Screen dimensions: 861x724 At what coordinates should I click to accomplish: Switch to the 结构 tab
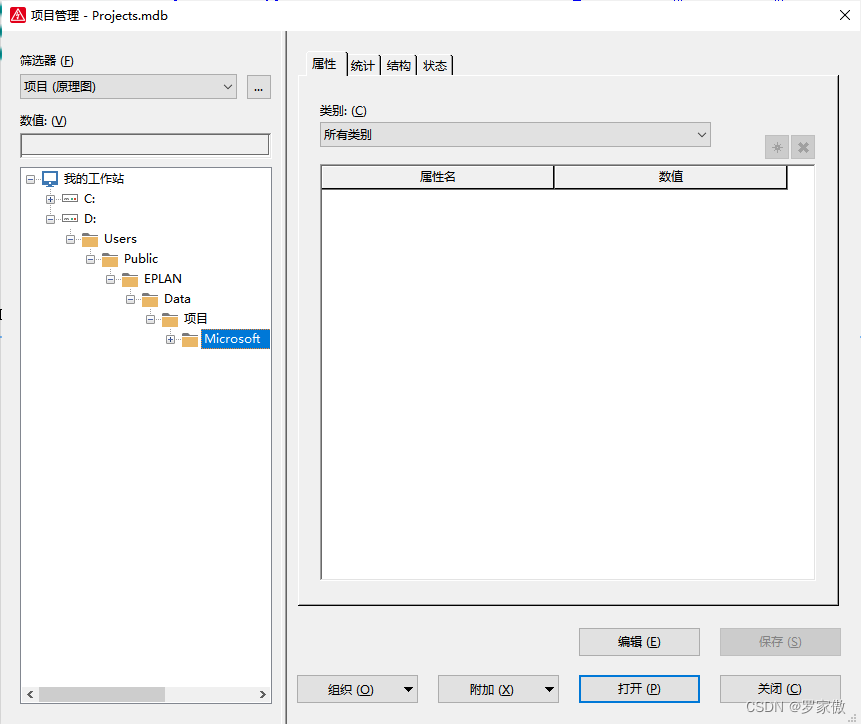[x=399, y=66]
